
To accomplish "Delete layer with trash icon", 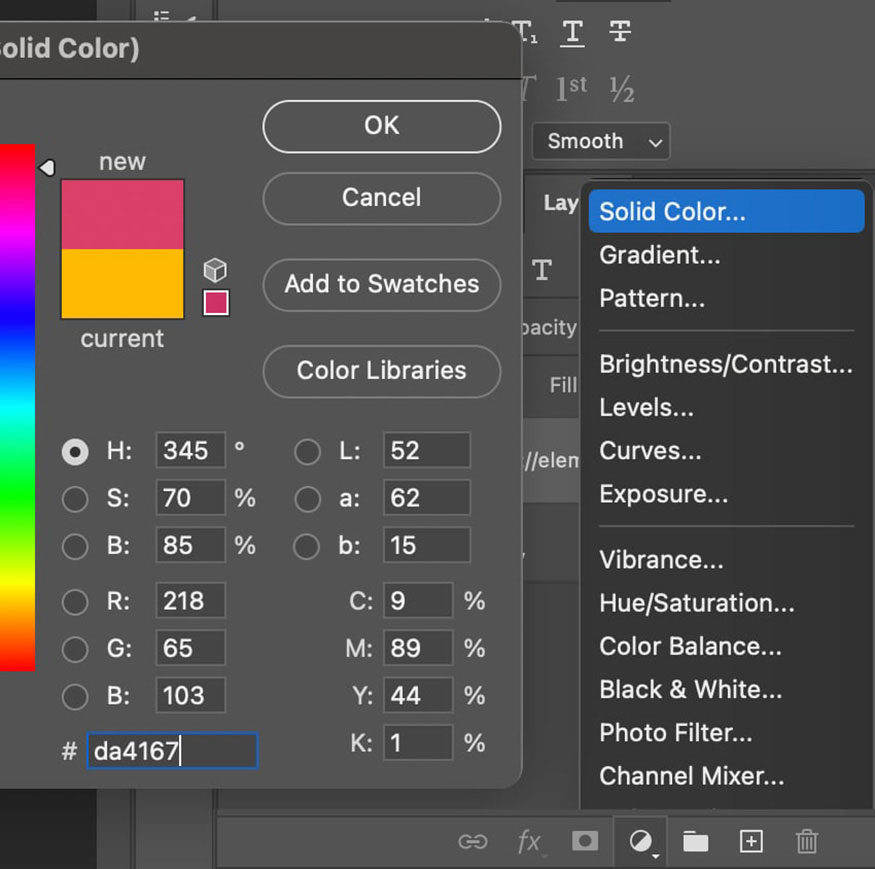I will 806,841.
